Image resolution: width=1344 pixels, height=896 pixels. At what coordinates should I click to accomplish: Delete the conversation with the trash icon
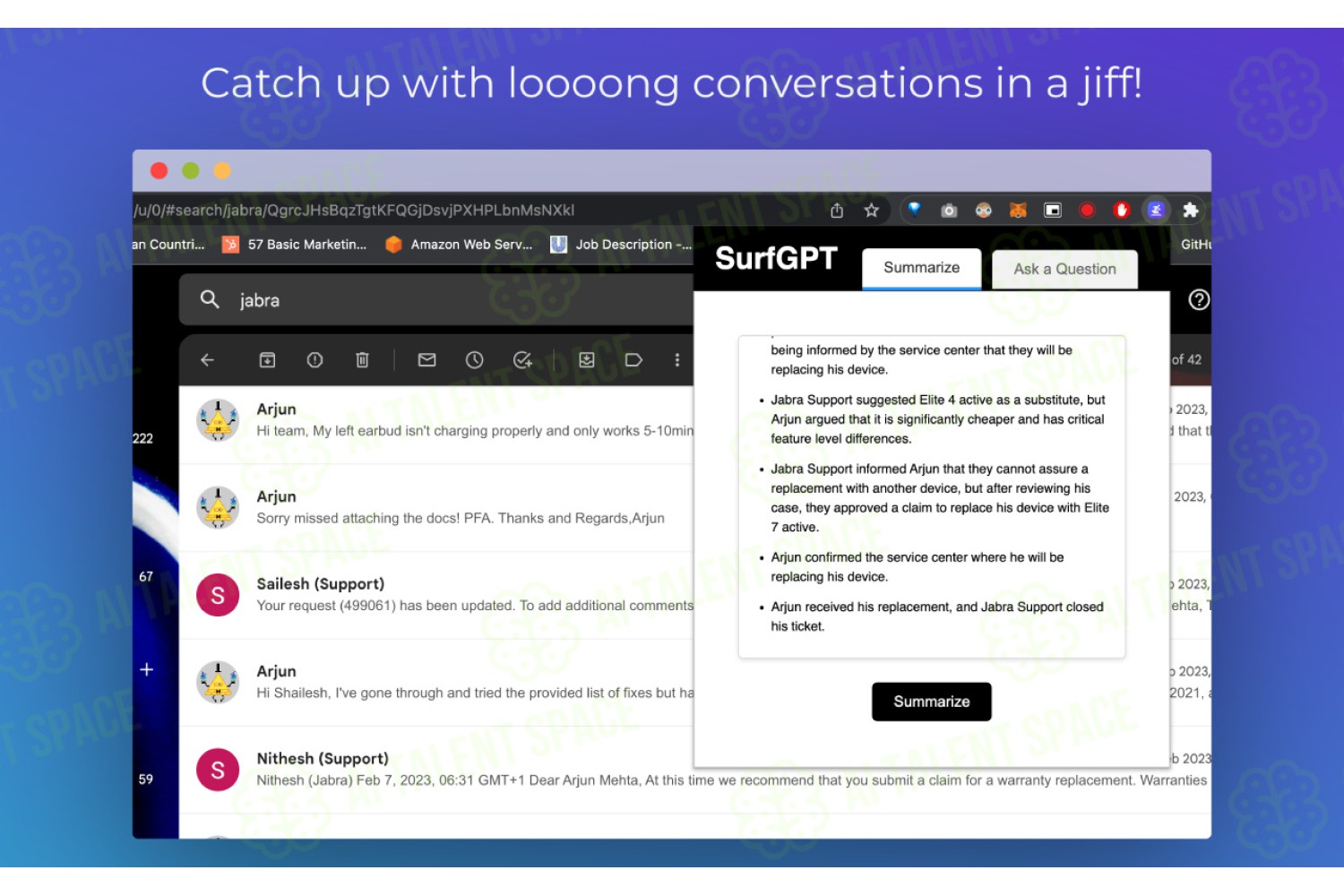pyautogui.click(x=362, y=360)
